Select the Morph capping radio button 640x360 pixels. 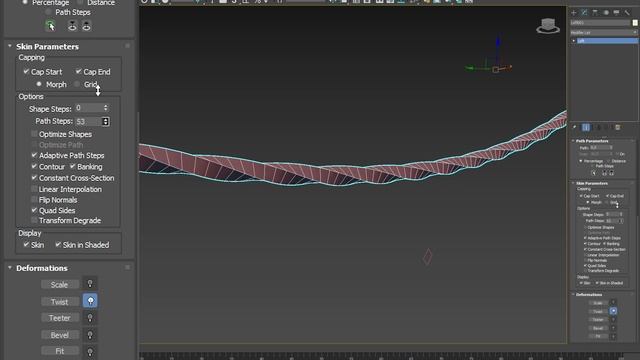tap(39, 84)
